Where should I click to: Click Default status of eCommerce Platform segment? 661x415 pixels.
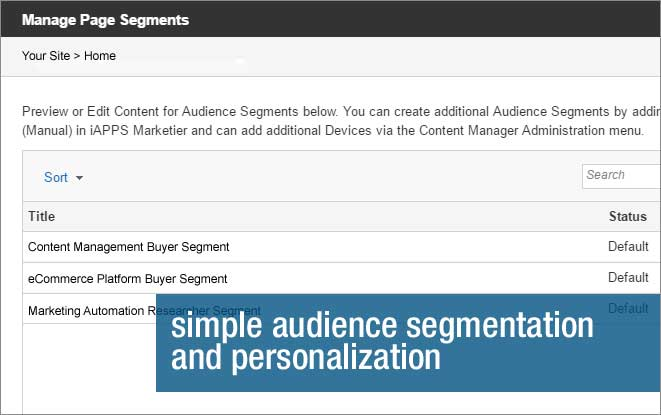(x=628, y=277)
